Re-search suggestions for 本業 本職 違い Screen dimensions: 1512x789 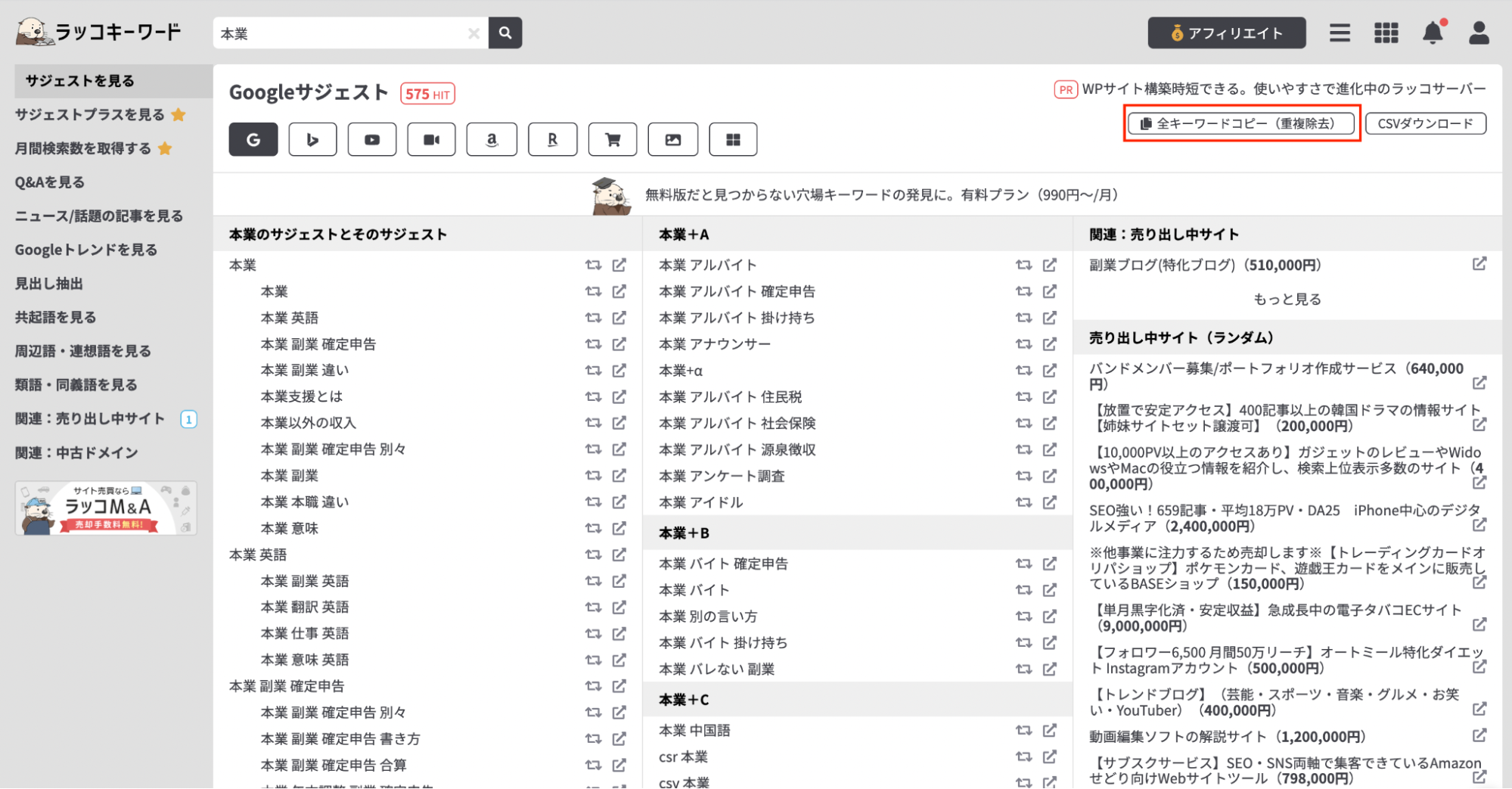[x=593, y=502]
